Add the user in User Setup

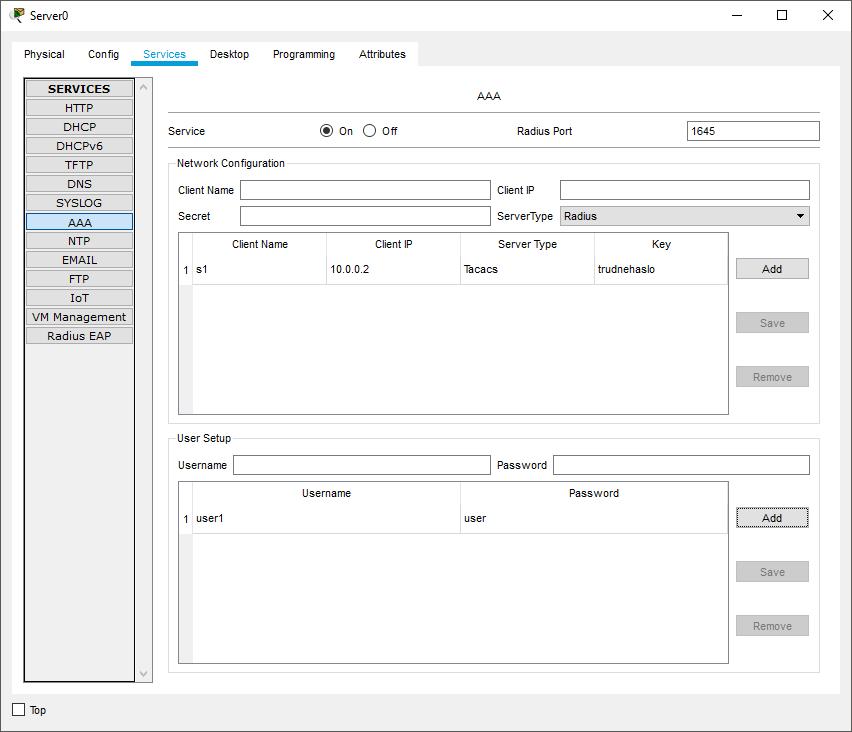pos(772,518)
